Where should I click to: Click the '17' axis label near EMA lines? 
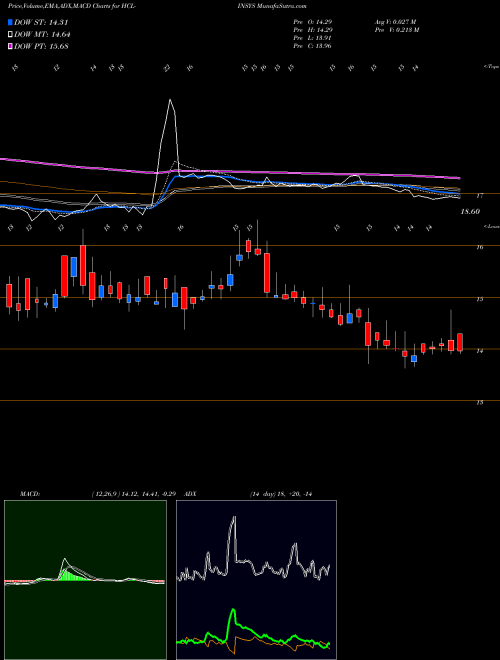tap(480, 196)
